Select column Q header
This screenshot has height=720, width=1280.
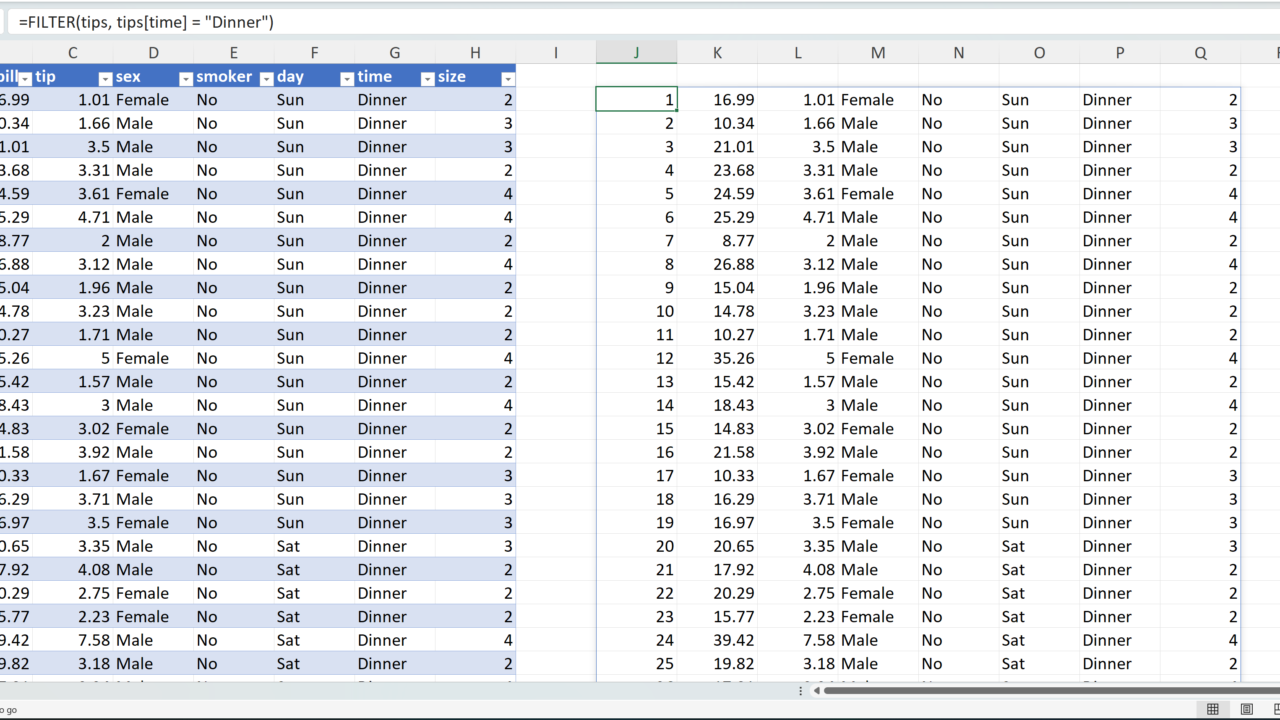(x=1200, y=53)
